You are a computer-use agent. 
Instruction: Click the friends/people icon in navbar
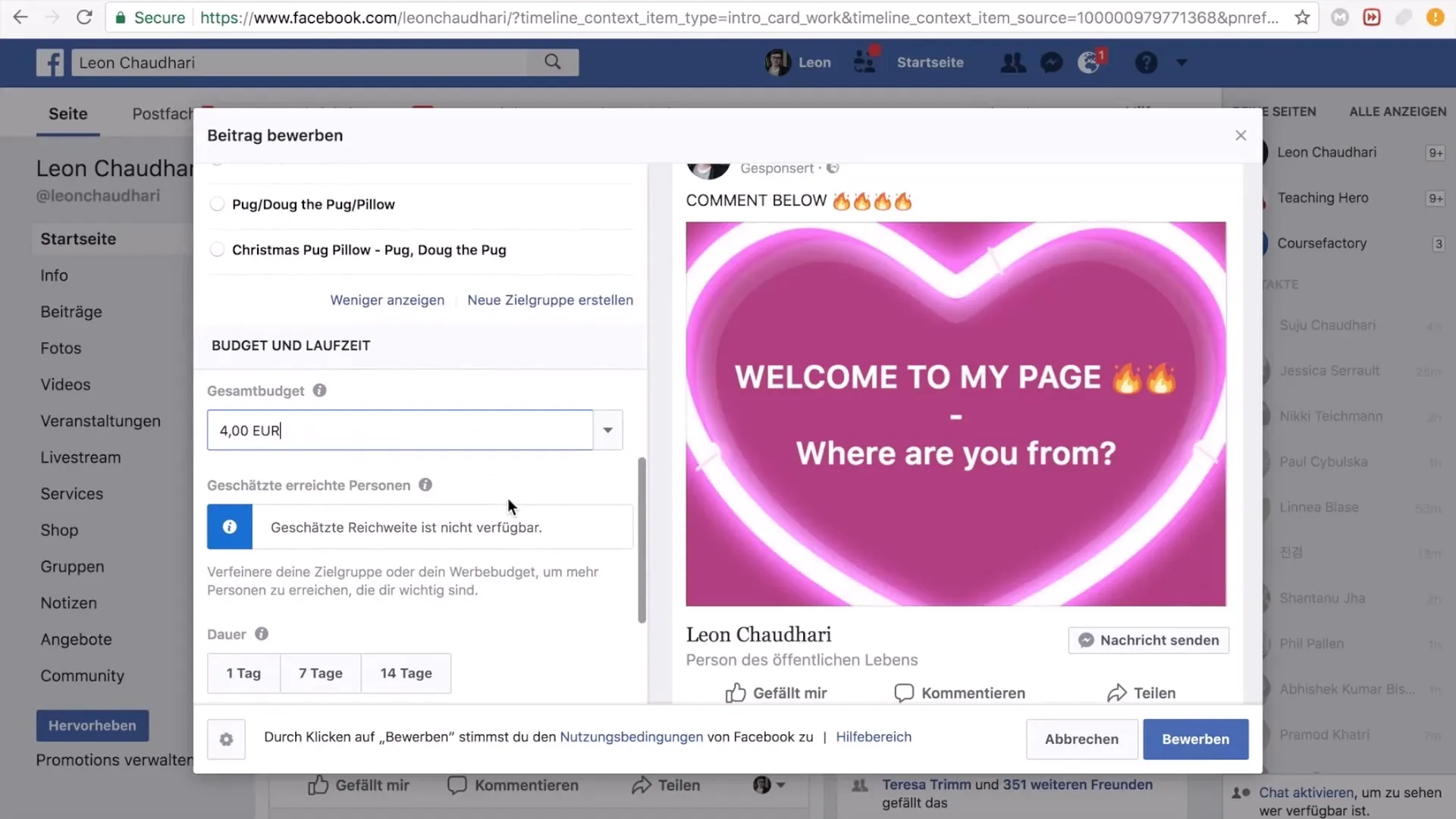pyautogui.click(x=1012, y=62)
